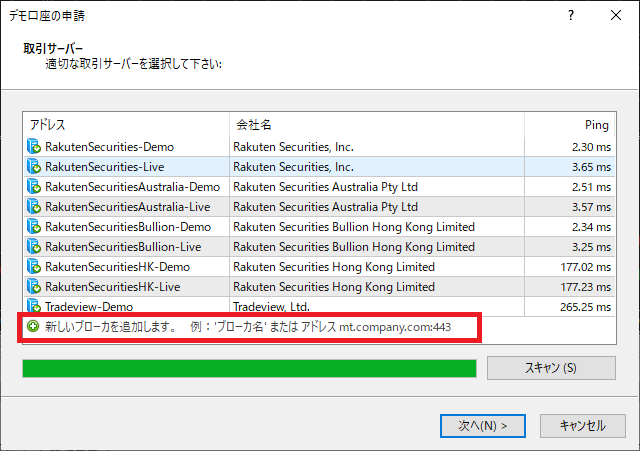
Task: Click ping value 265.25 ms
Action: click(x=586, y=307)
